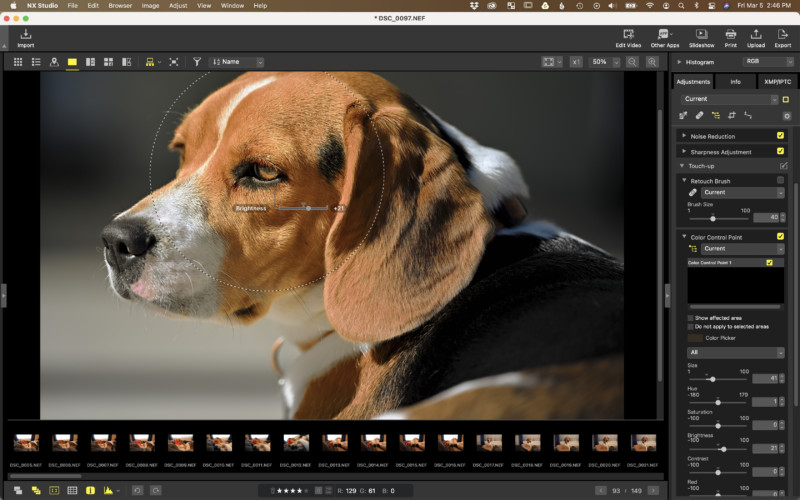Expand Noise Reduction section
800x500 pixels.
coord(684,136)
